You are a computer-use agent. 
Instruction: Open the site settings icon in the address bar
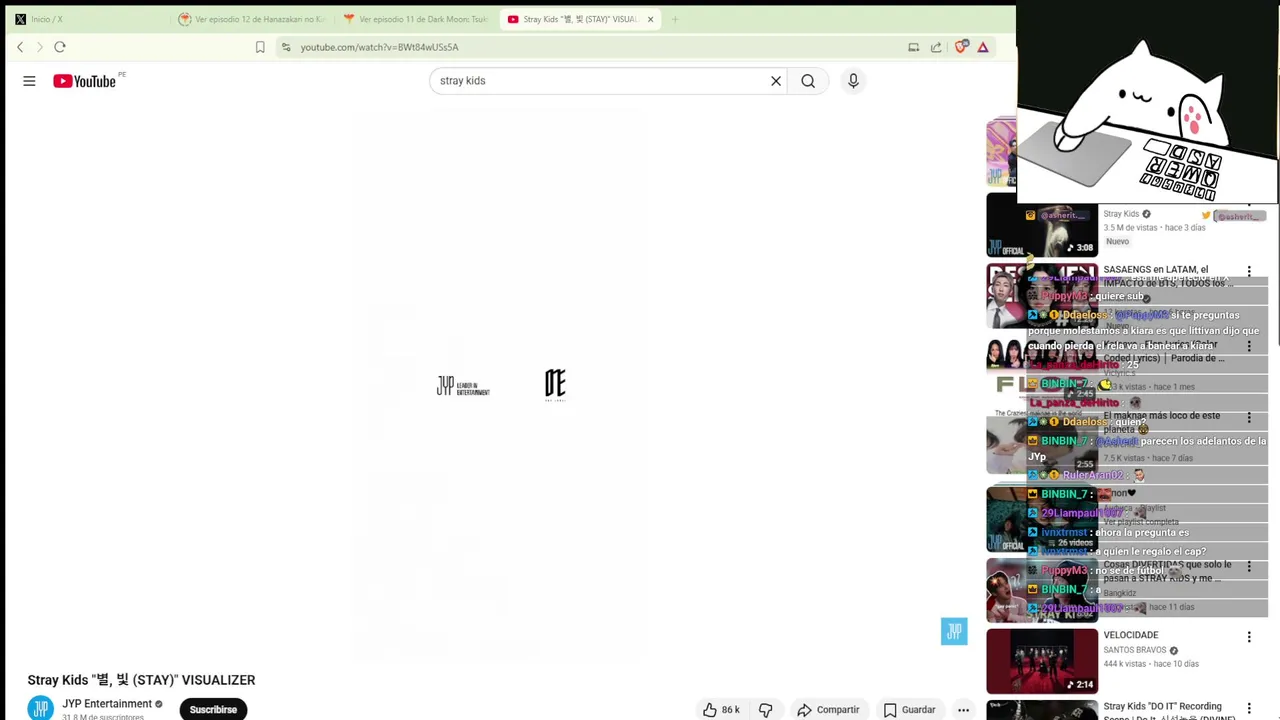click(286, 47)
